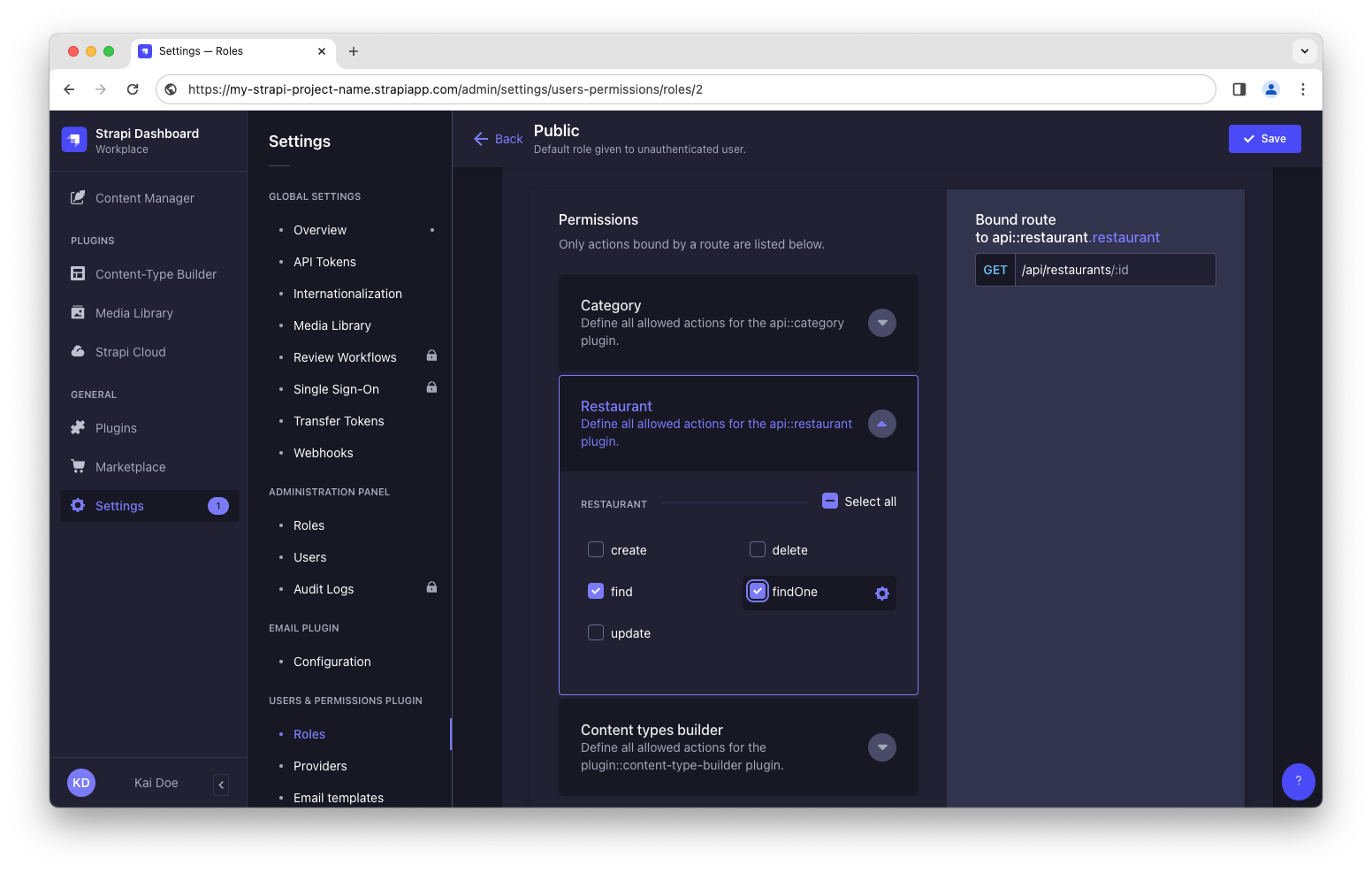1372x873 pixels.
Task: Open Webhooks under Global Settings
Action: (x=323, y=453)
